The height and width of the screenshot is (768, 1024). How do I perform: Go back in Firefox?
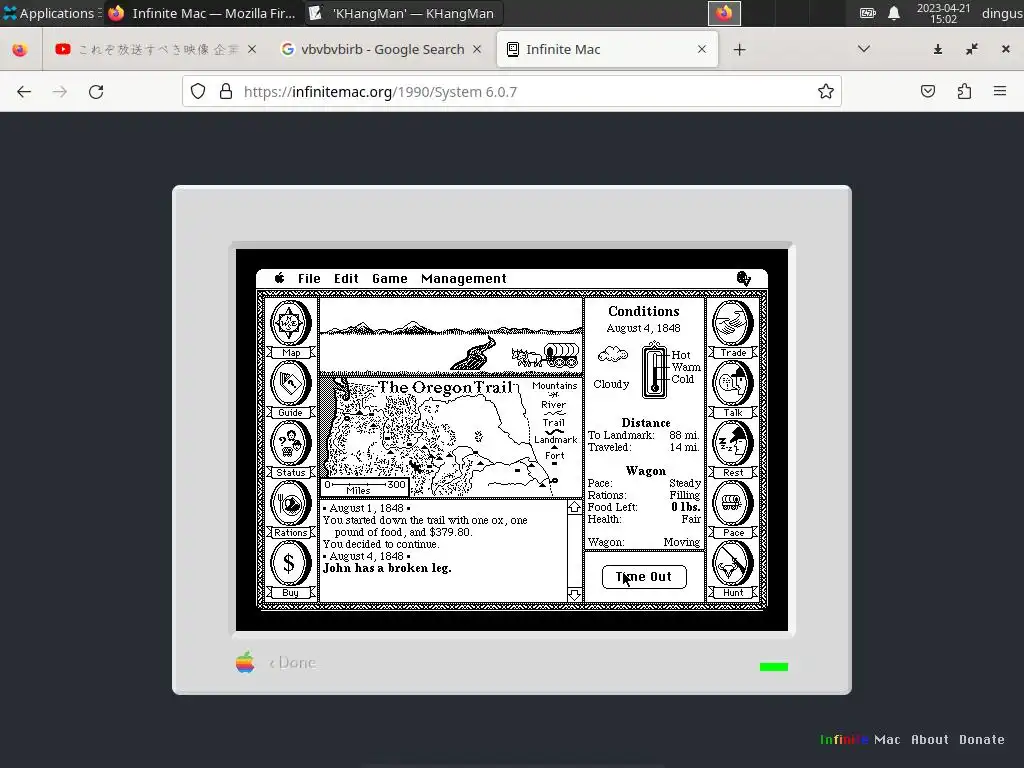pyautogui.click(x=24, y=91)
